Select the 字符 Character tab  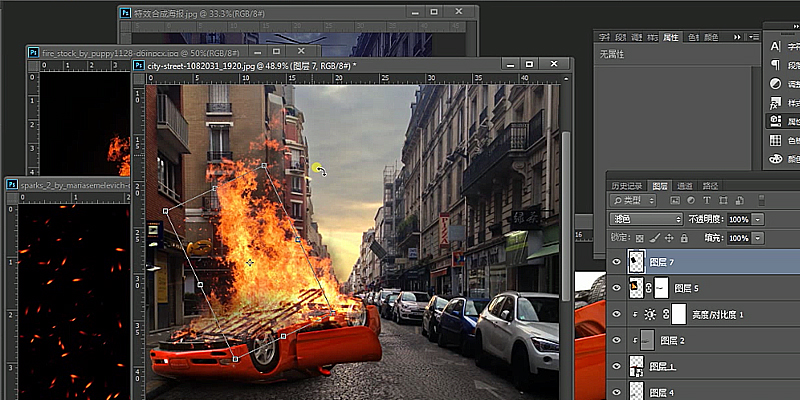pyautogui.click(x=604, y=37)
